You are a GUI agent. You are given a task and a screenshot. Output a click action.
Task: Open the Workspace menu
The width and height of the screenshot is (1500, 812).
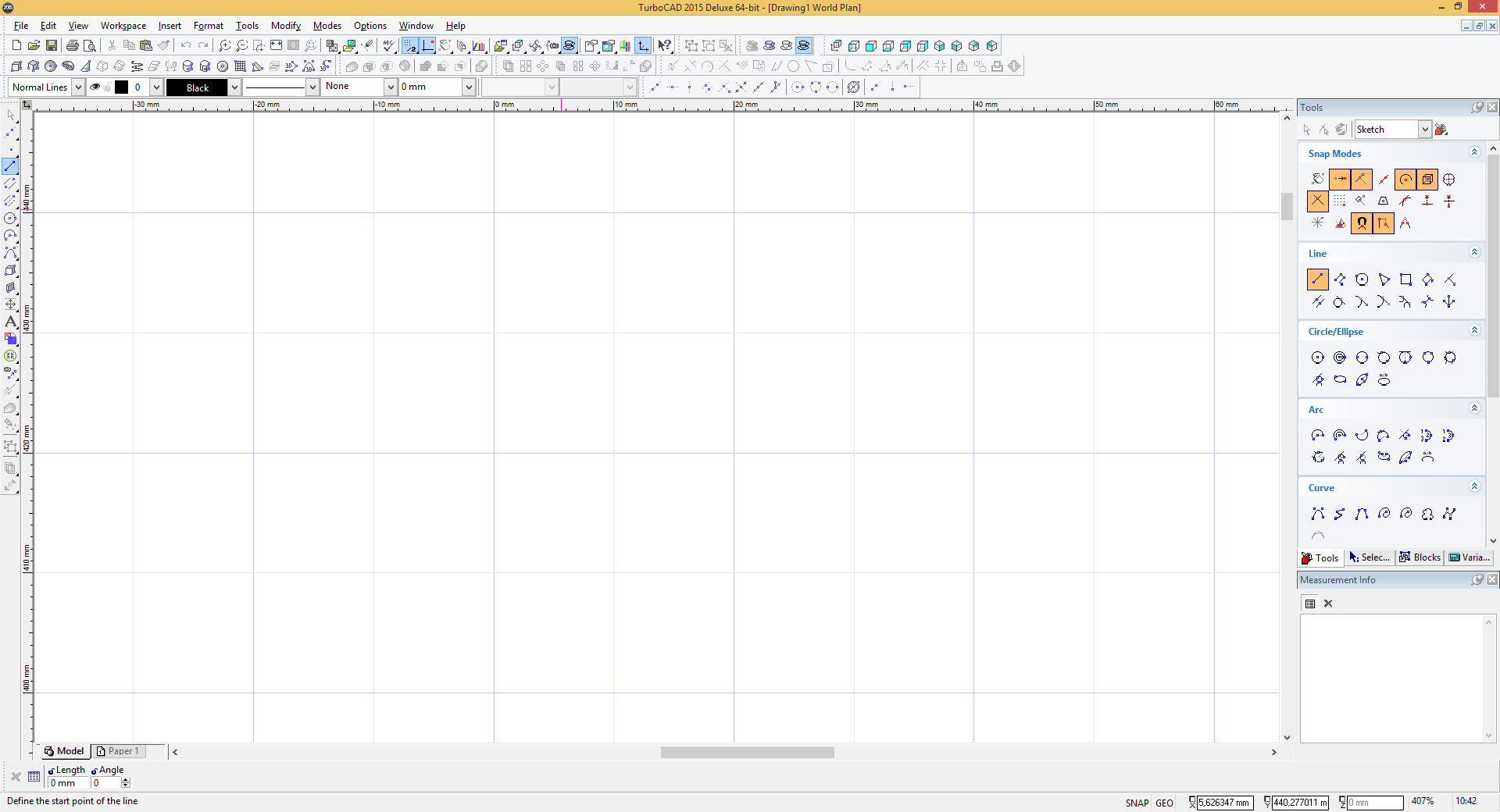coord(123,26)
